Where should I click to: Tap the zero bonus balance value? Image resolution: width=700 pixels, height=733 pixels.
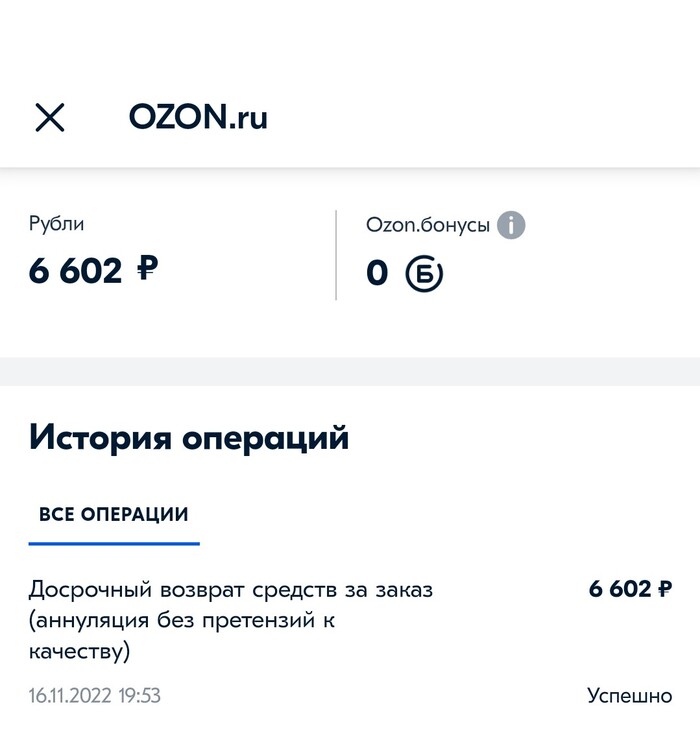377,272
